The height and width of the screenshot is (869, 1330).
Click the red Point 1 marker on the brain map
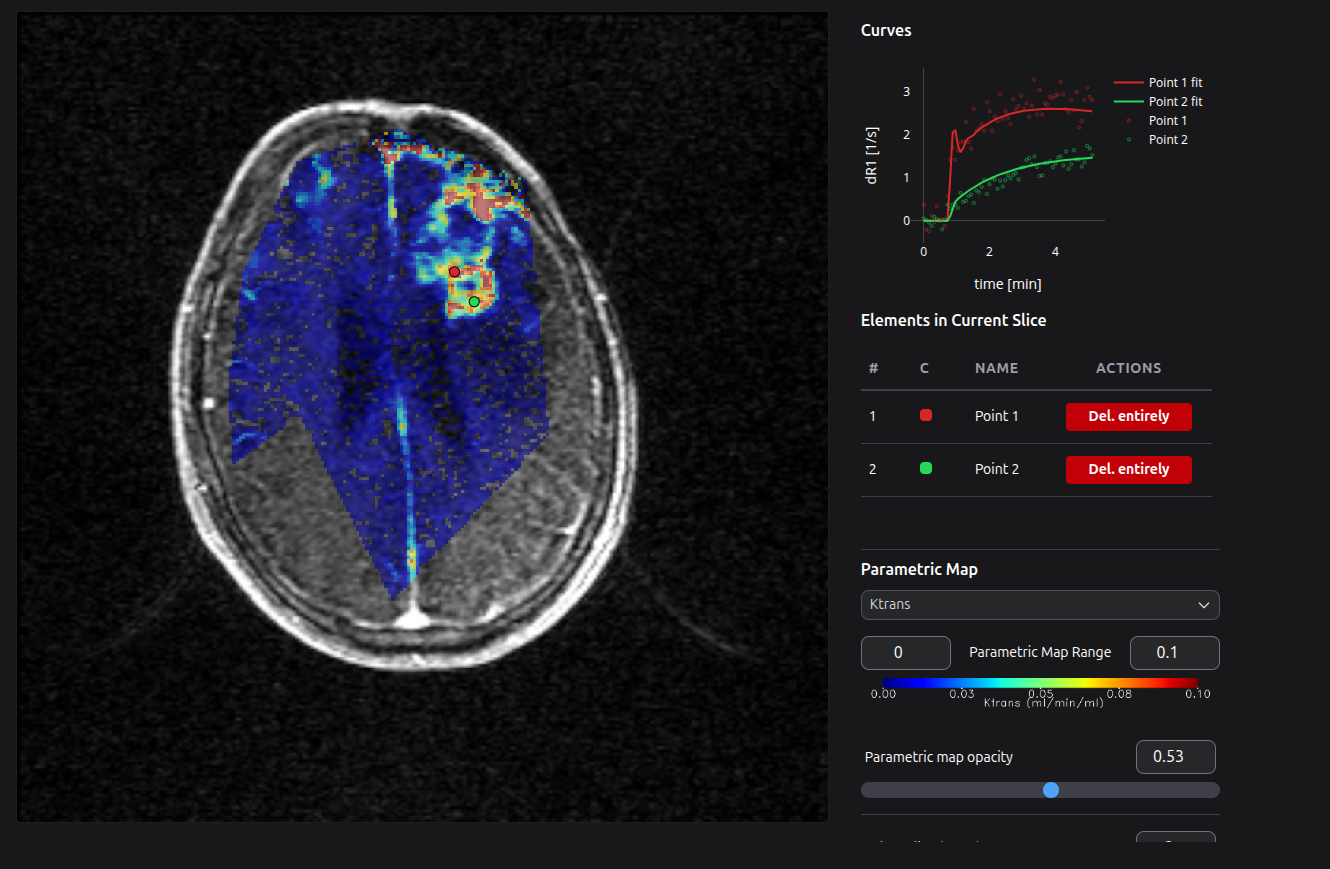[x=454, y=272]
